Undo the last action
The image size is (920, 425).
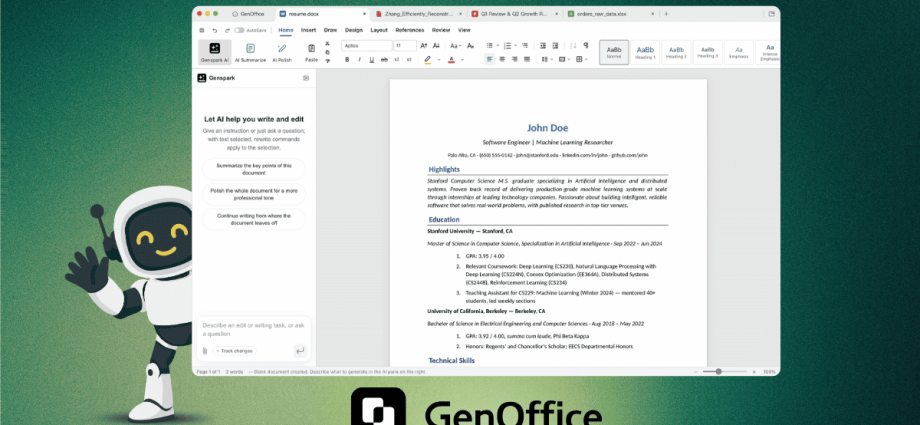click(x=215, y=30)
